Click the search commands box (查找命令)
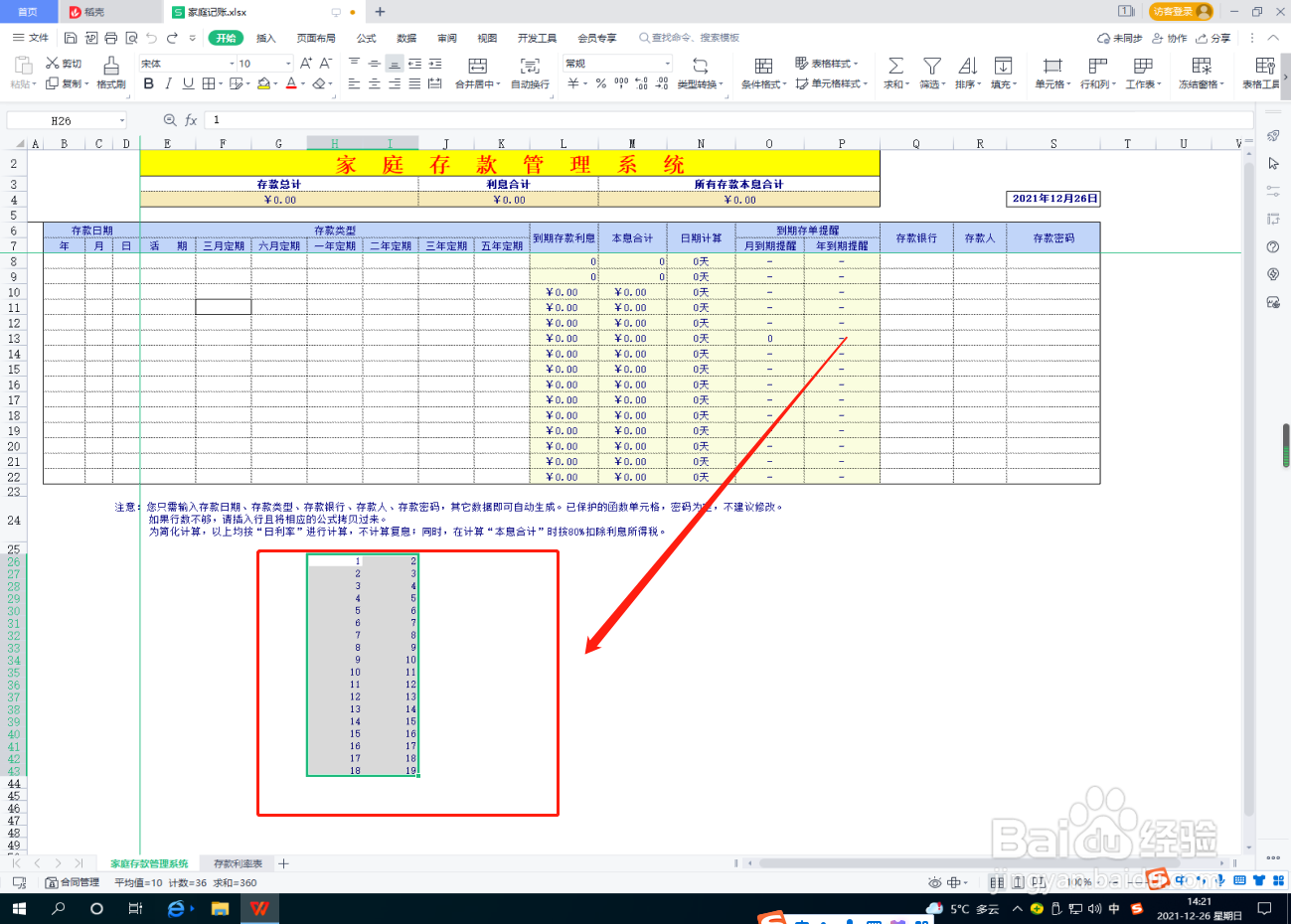Viewport: 1291px width, 924px height. click(x=690, y=38)
